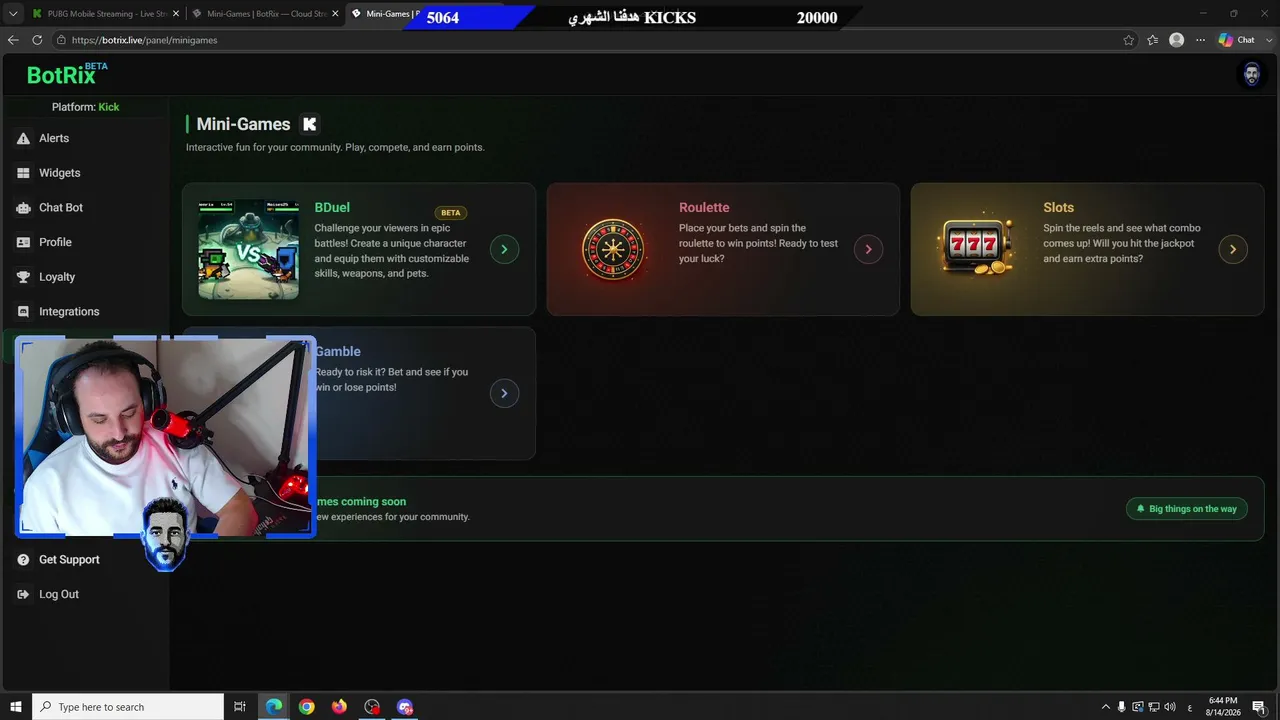1280x720 pixels.
Task: Click the Windows search box
Action: pos(128,707)
